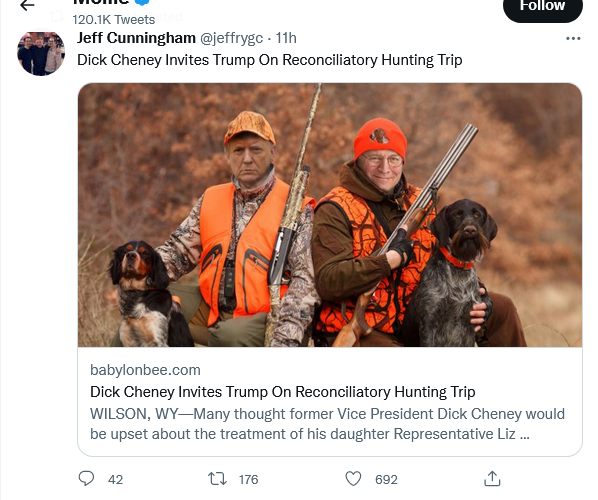Go back using the left arrow

tap(27, 5)
